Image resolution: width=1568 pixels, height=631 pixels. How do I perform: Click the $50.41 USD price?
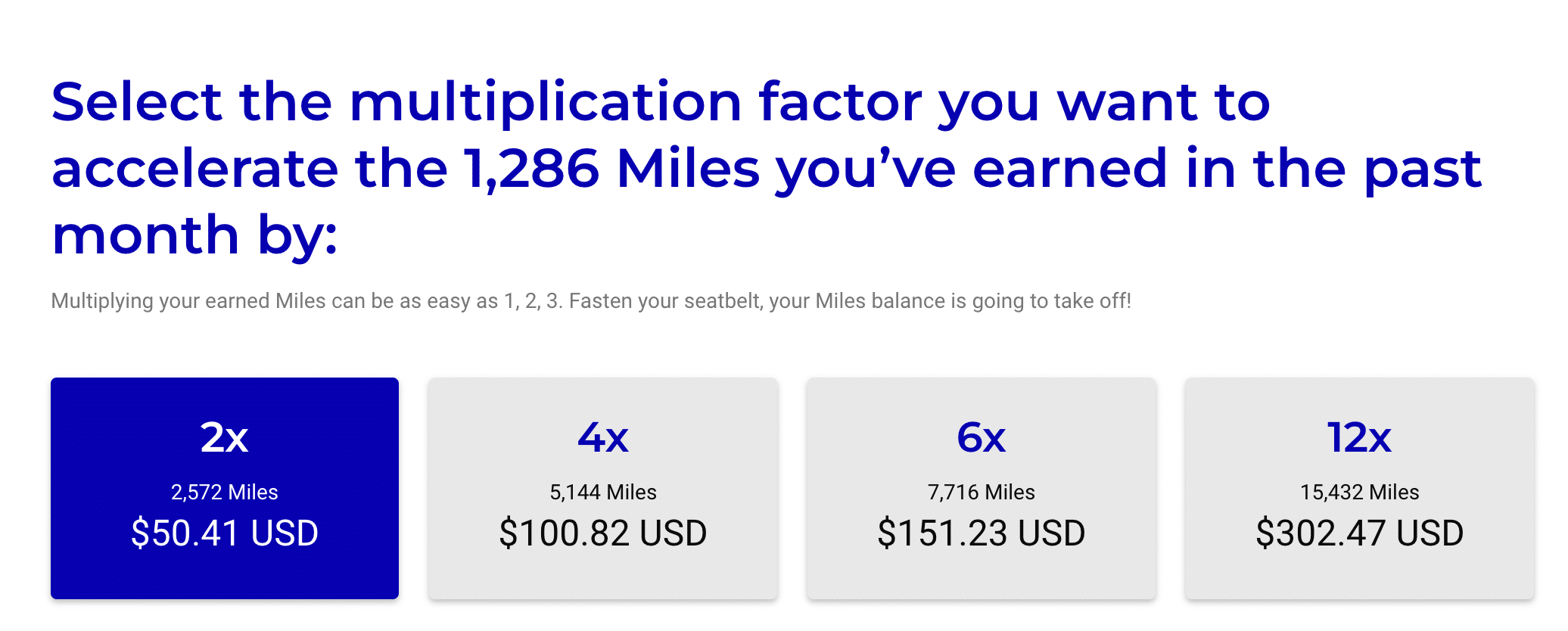click(224, 533)
